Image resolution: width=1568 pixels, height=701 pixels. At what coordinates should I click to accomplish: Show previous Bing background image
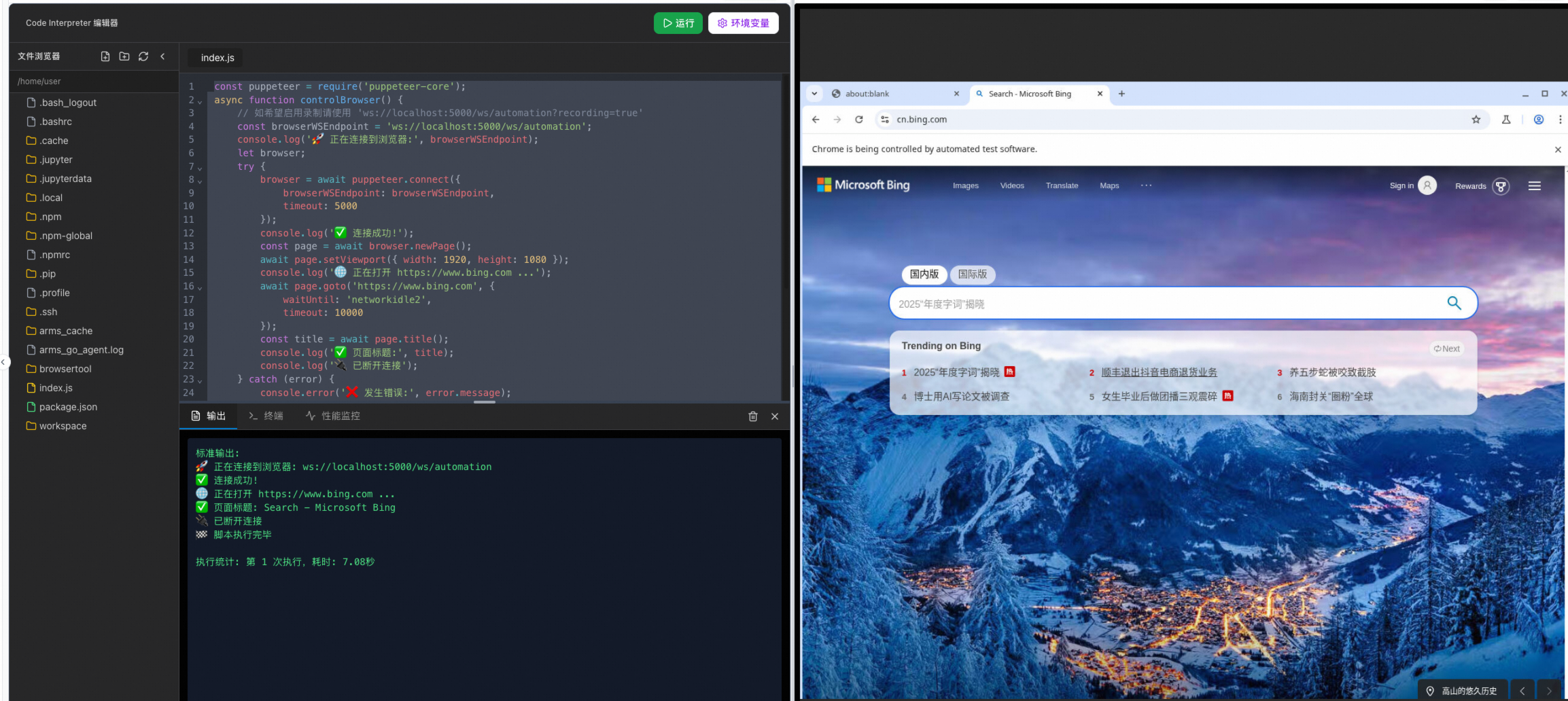click(x=1522, y=691)
